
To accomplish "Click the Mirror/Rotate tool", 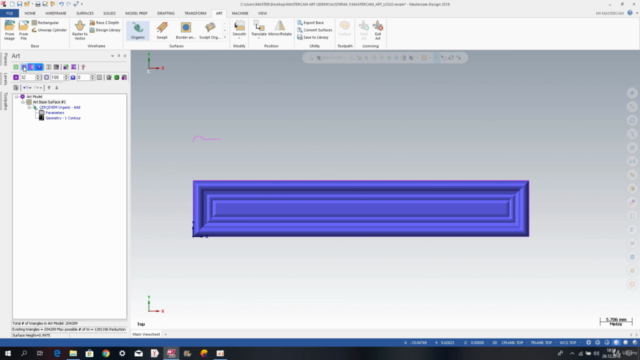I will tap(280, 28).
